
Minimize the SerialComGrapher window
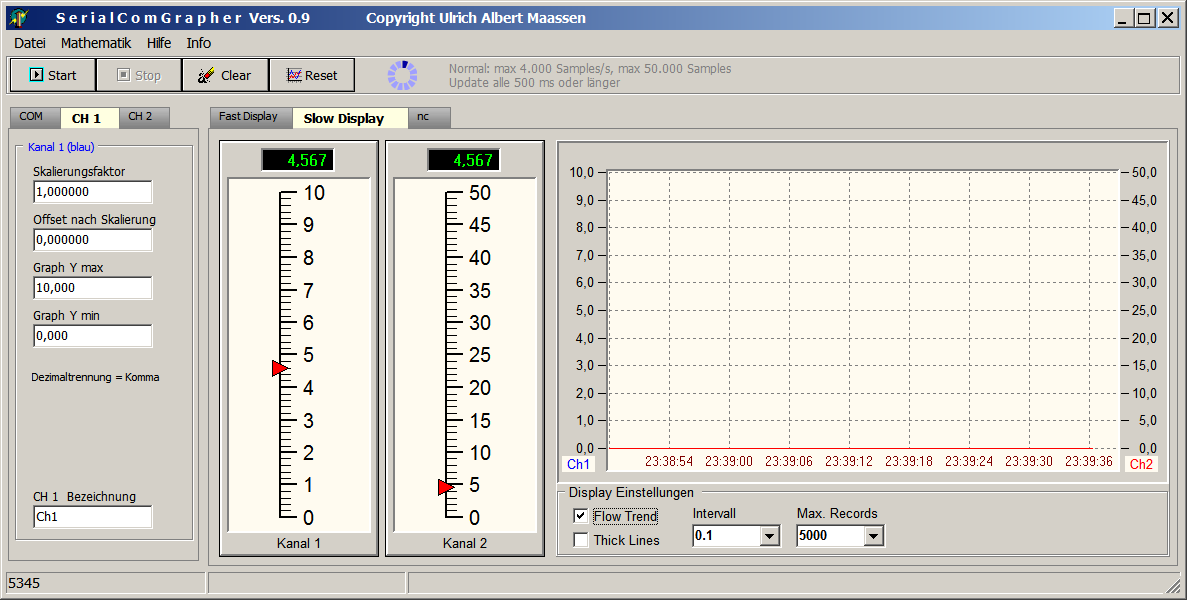(1122, 18)
